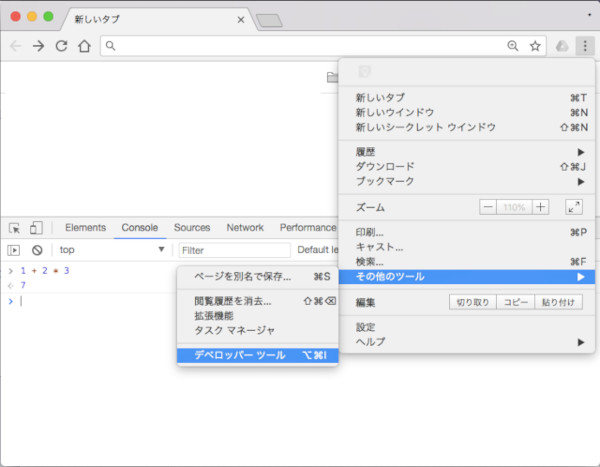Click the 貼り付け button in the menu

pos(560,301)
